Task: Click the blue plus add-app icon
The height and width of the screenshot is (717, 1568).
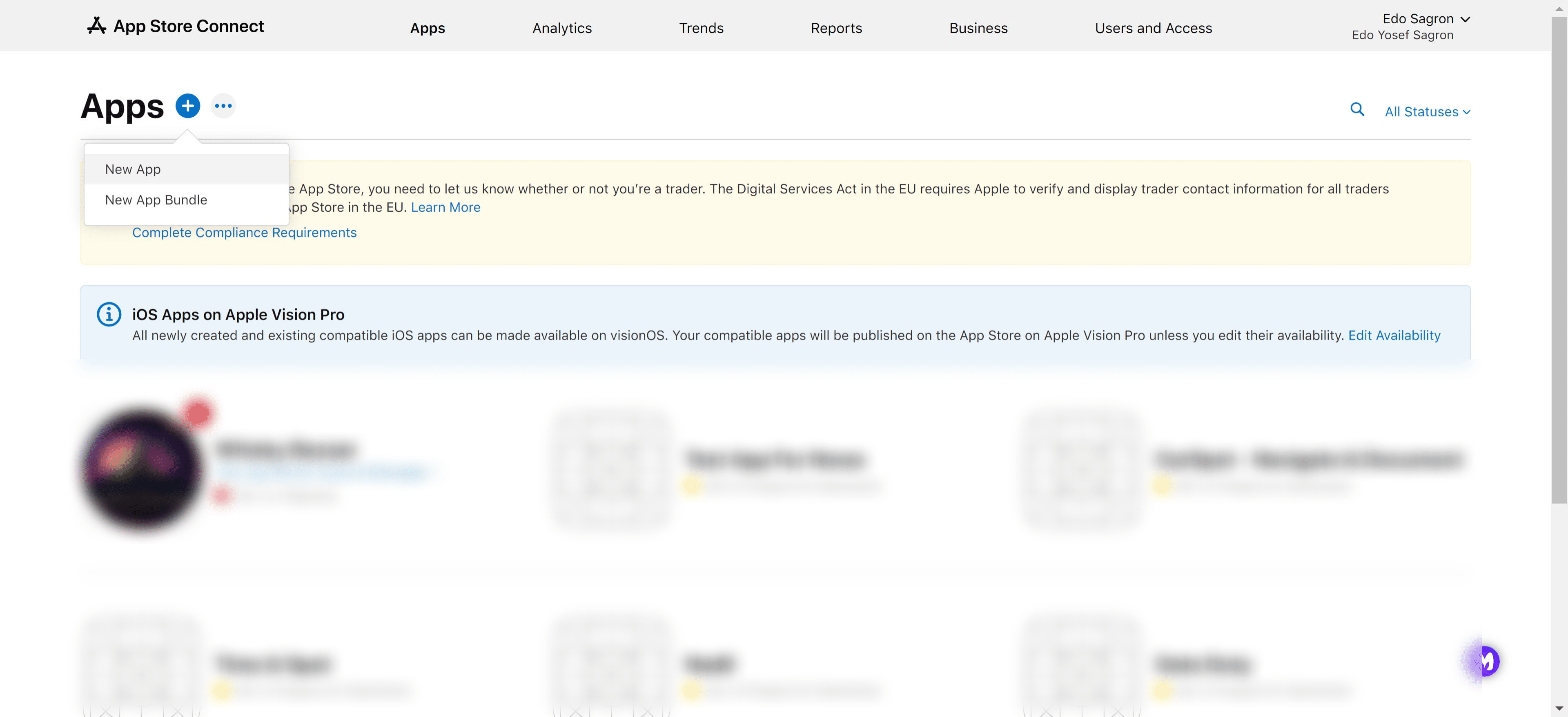Action: click(187, 106)
